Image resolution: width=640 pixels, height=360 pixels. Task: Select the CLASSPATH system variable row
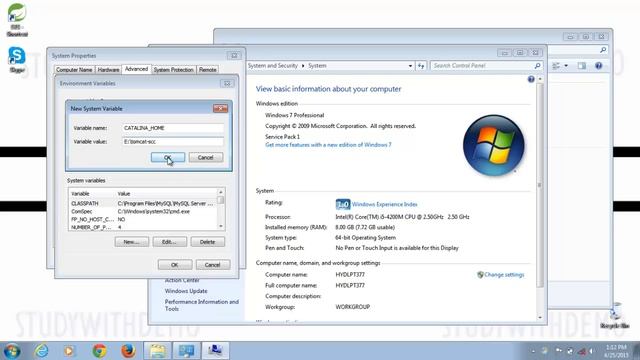tap(143, 203)
